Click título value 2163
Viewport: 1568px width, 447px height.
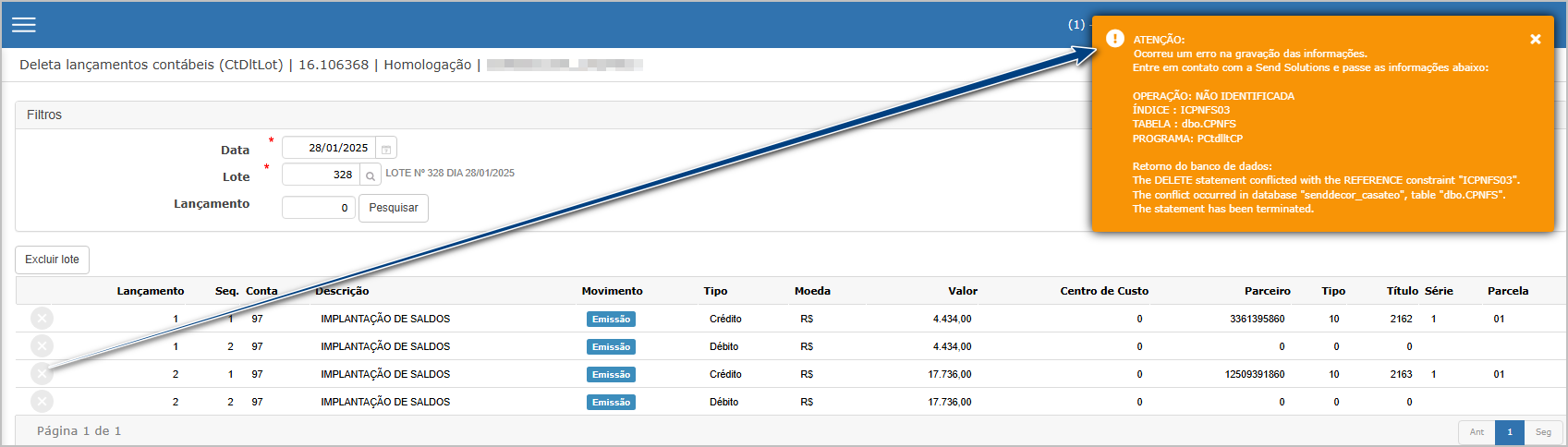coord(1401,374)
